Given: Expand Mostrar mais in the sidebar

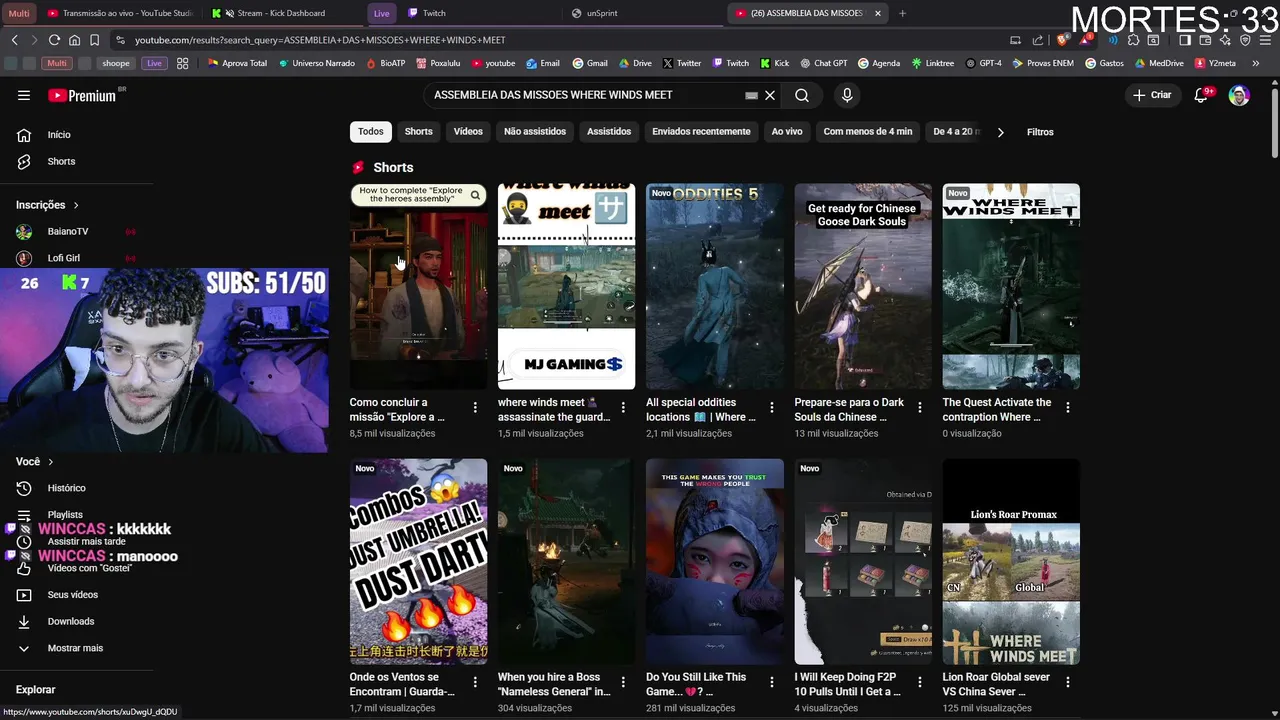Looking at the screenshot, I should pyautogui.click(x=76, y=648).
